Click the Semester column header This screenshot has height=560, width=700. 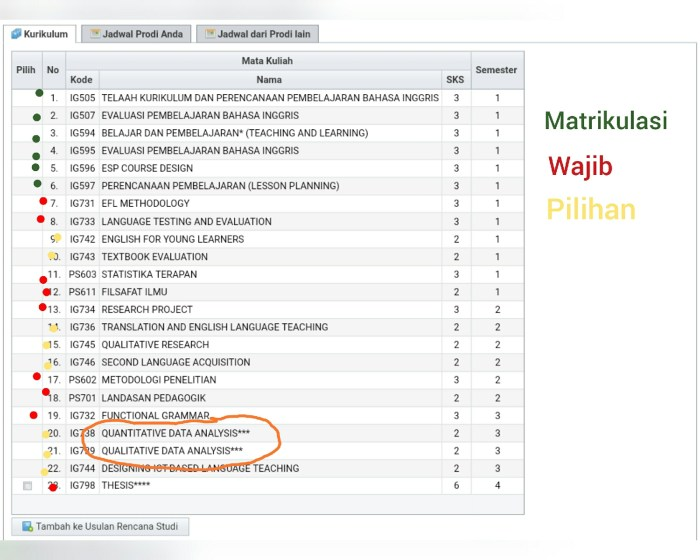click(x=496, y=70)
